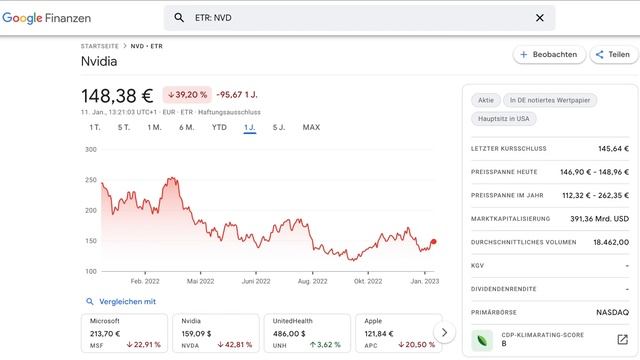640x360 pixels.
Task: Click the 148,38 € price value
Action: click(x=117, y=96)
